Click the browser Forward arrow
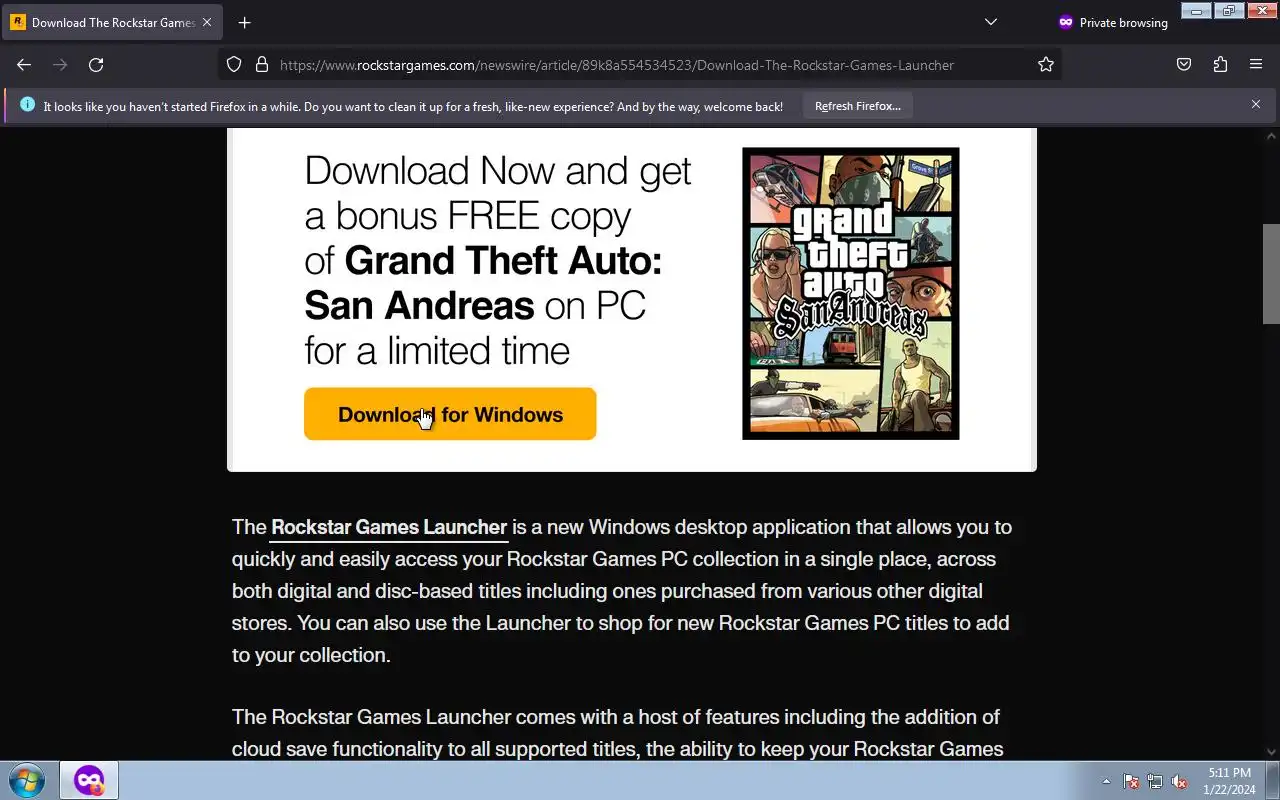The height and width of the screenshot is (800, 1280). (x=60, y=65)
